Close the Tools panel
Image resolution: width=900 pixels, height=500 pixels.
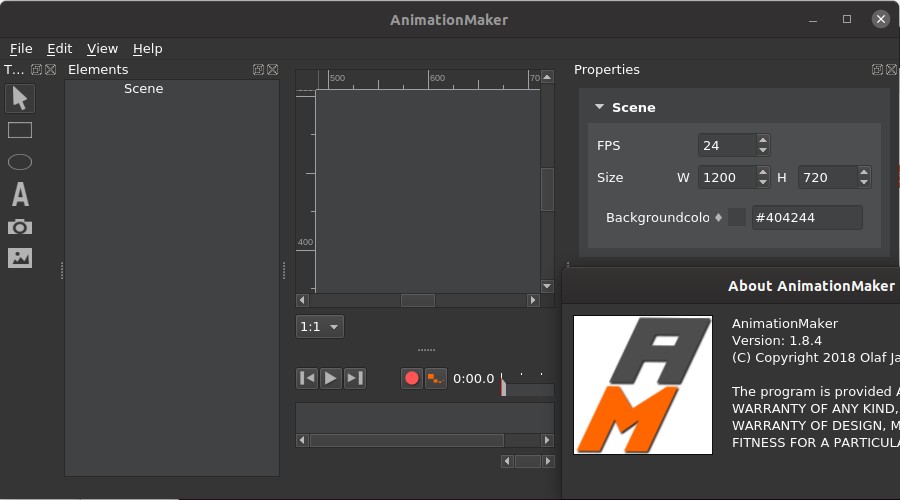pyautogui.click(x=51, y=69)
